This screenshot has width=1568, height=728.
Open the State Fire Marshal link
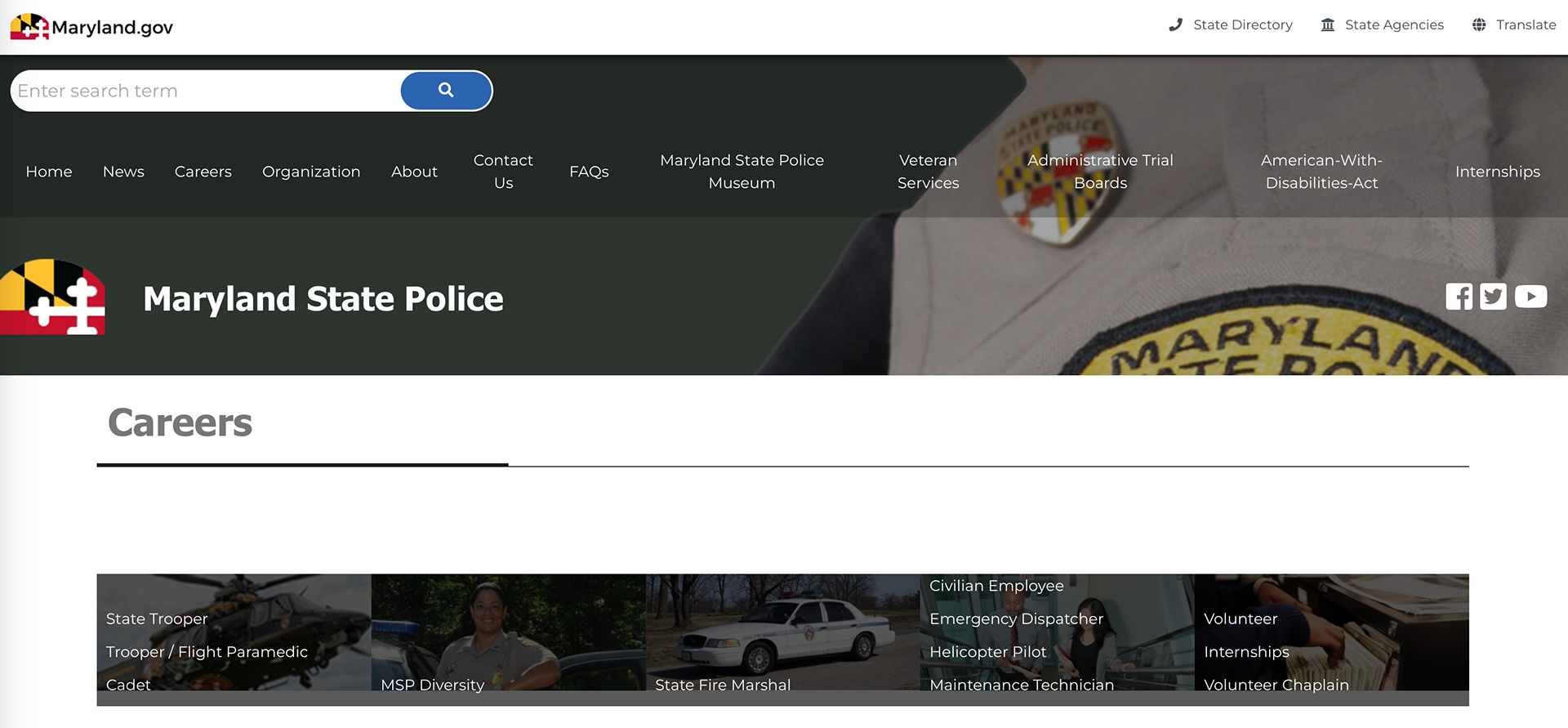(723, 684)
